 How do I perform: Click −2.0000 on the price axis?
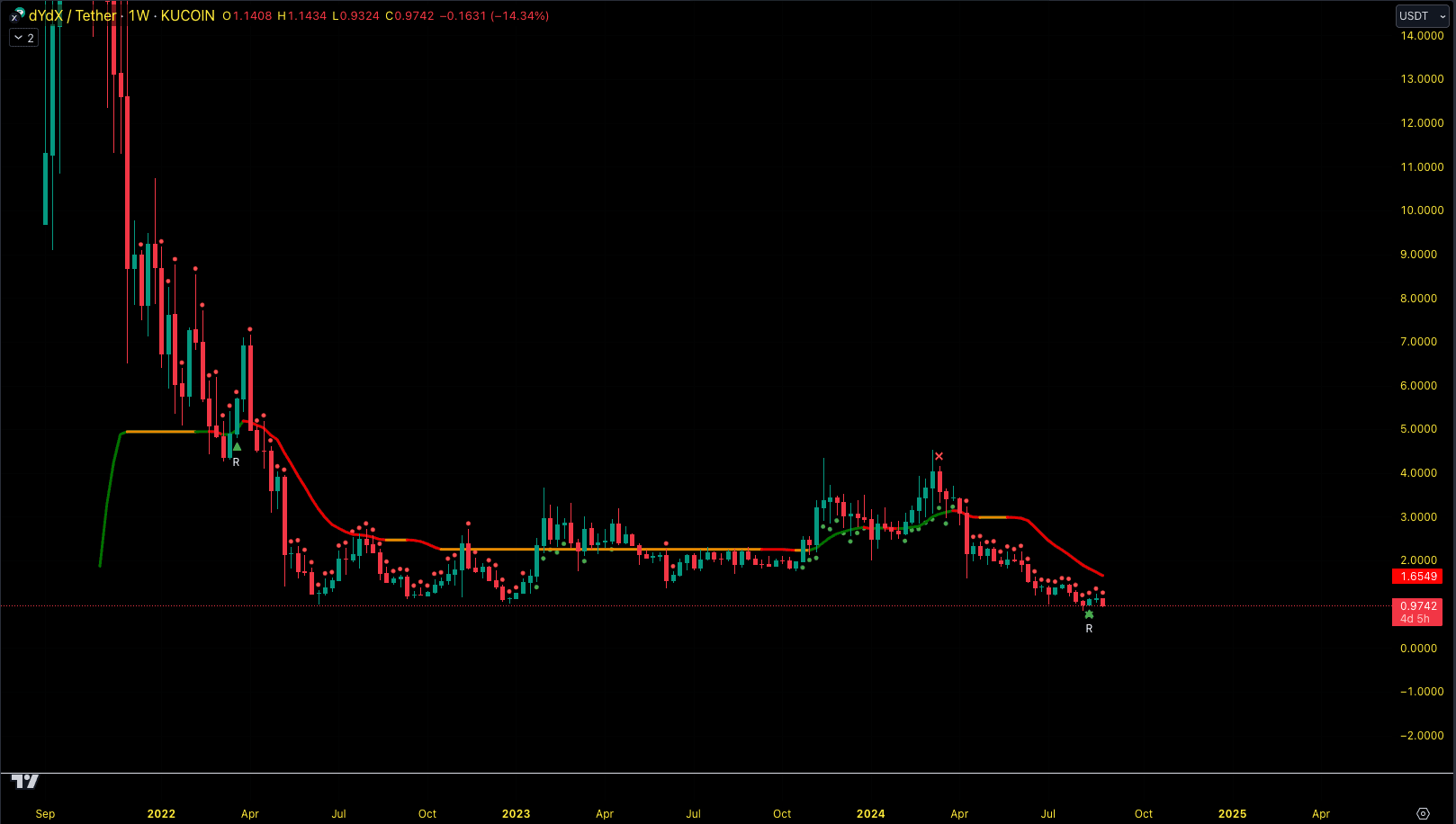[x=1422, y=736]
